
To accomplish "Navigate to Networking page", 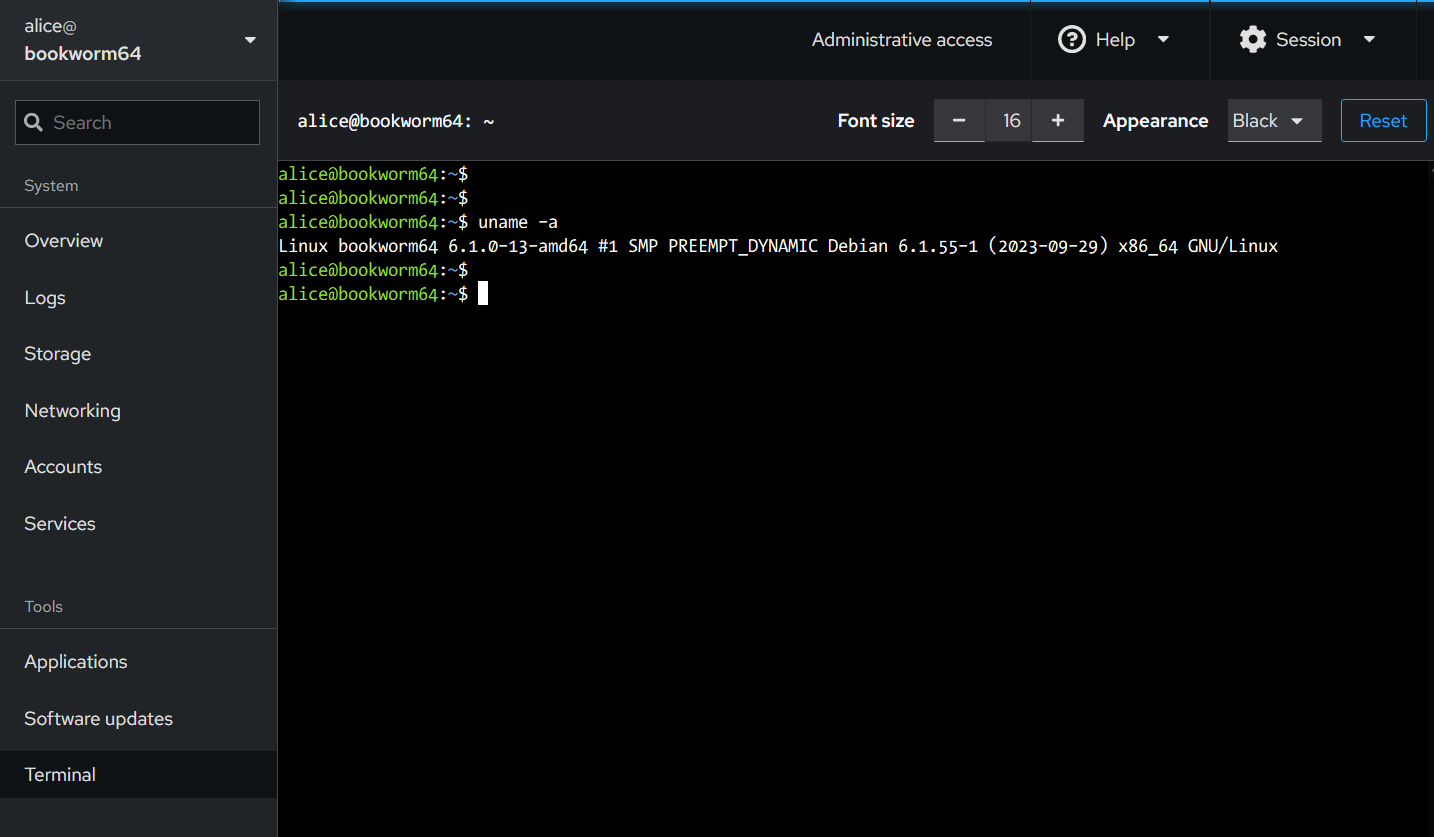I will coord(72,411).
